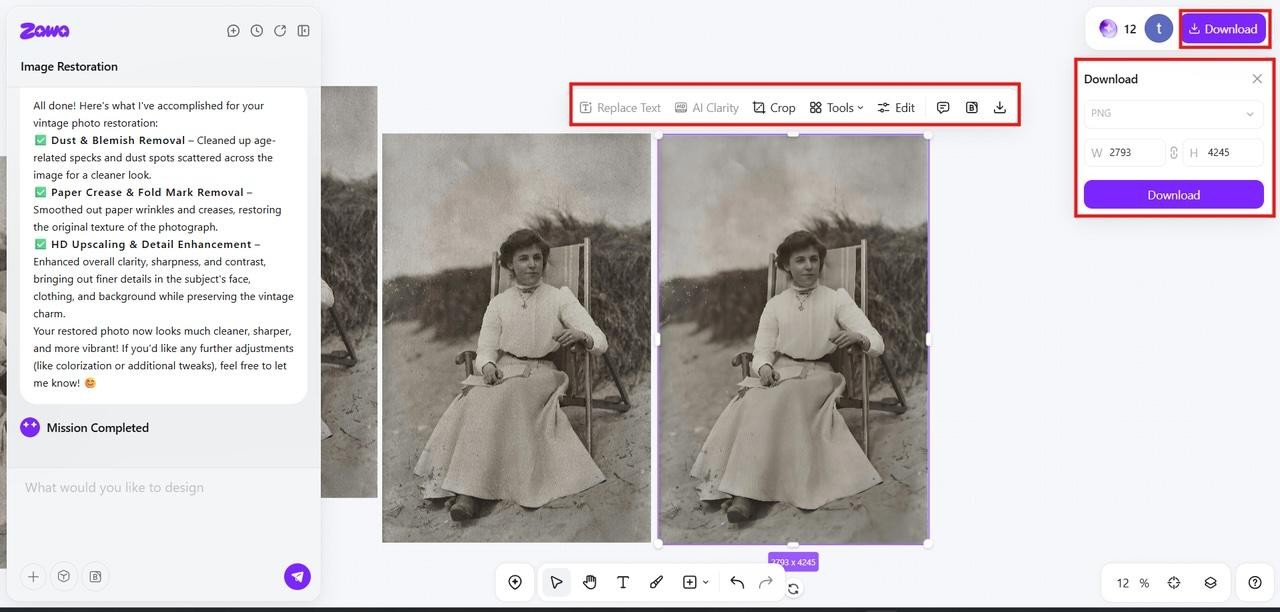Click the purple Download button at top right
This screenshot has width=1280, height=612.
coord(1223,29)
